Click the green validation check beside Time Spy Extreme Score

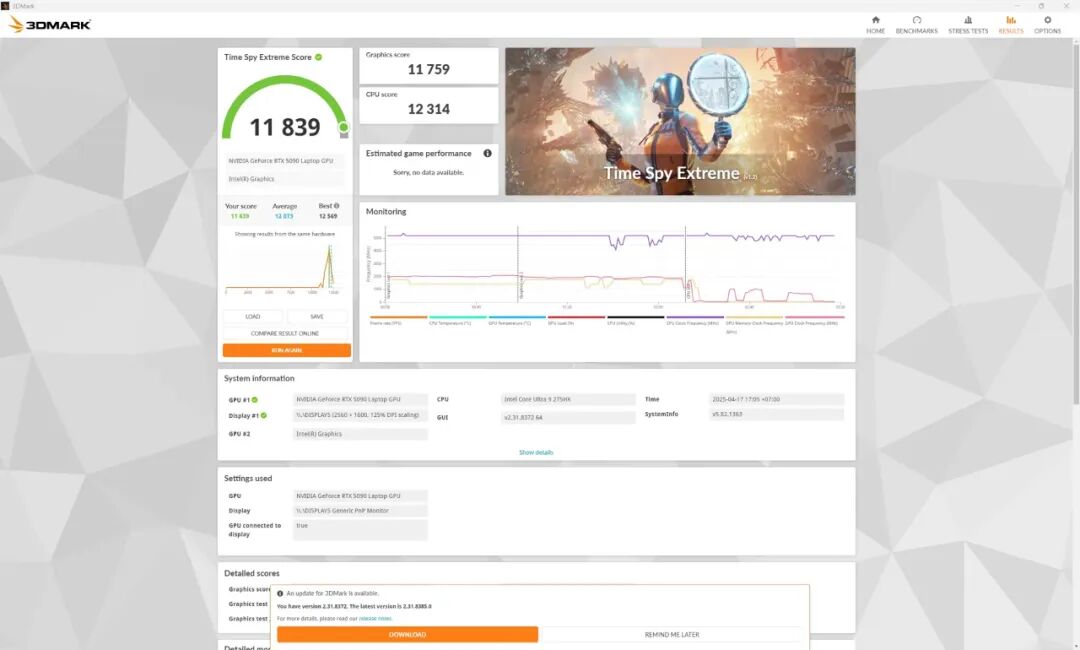coord(318,57)
